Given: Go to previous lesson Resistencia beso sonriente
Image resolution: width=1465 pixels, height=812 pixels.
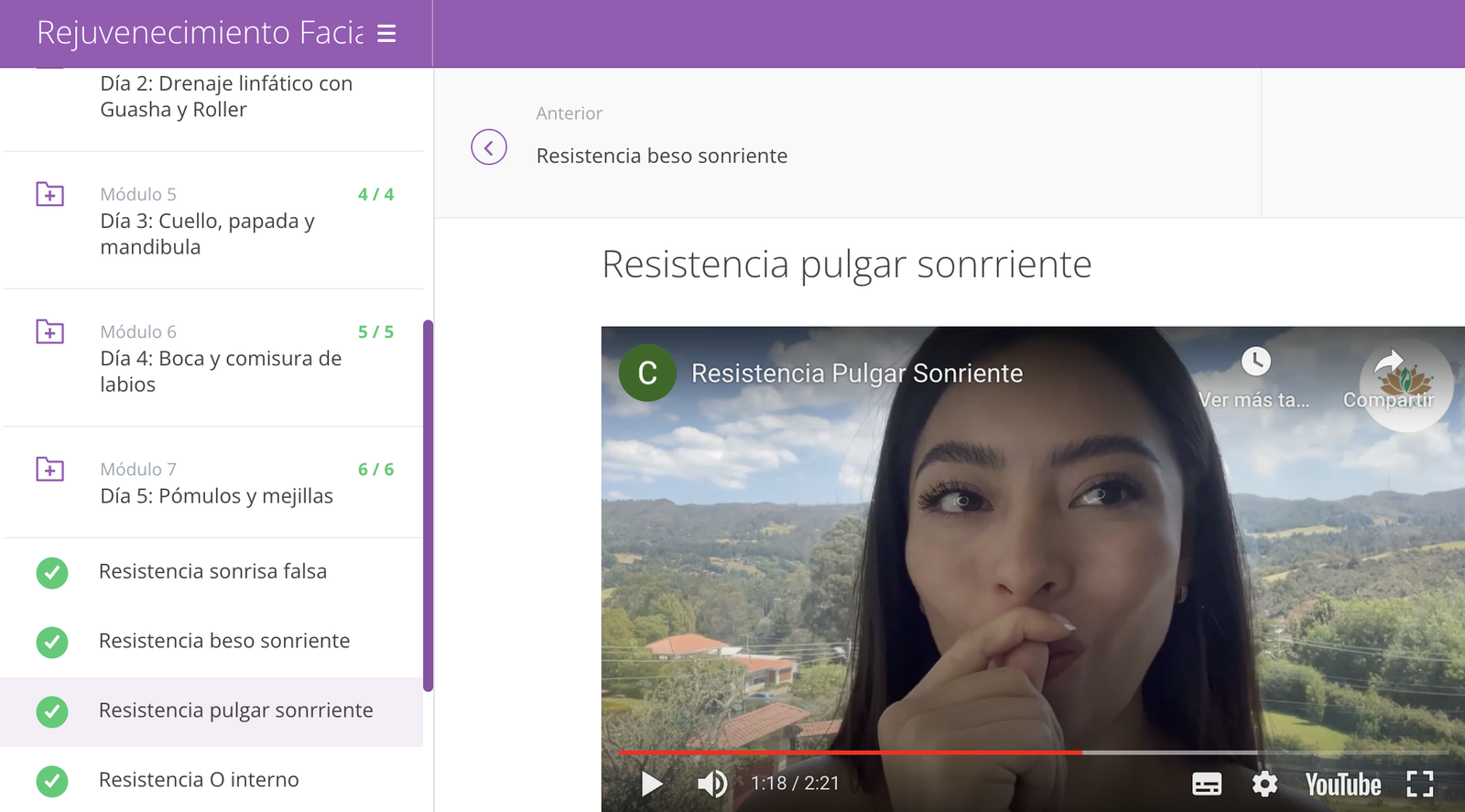Looking at the screenshot, I should click(661, 156).
